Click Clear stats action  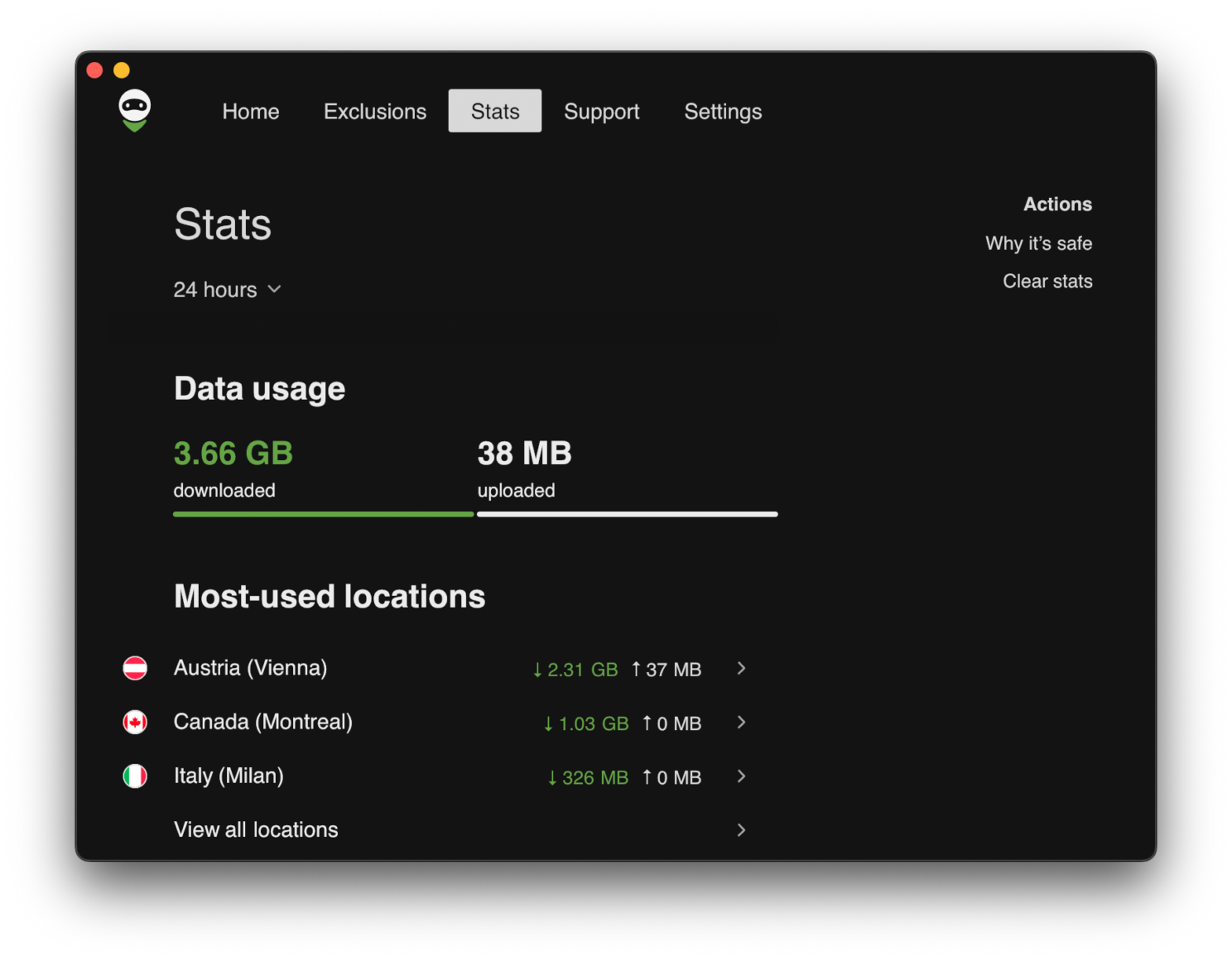[x=1047, y=281]
